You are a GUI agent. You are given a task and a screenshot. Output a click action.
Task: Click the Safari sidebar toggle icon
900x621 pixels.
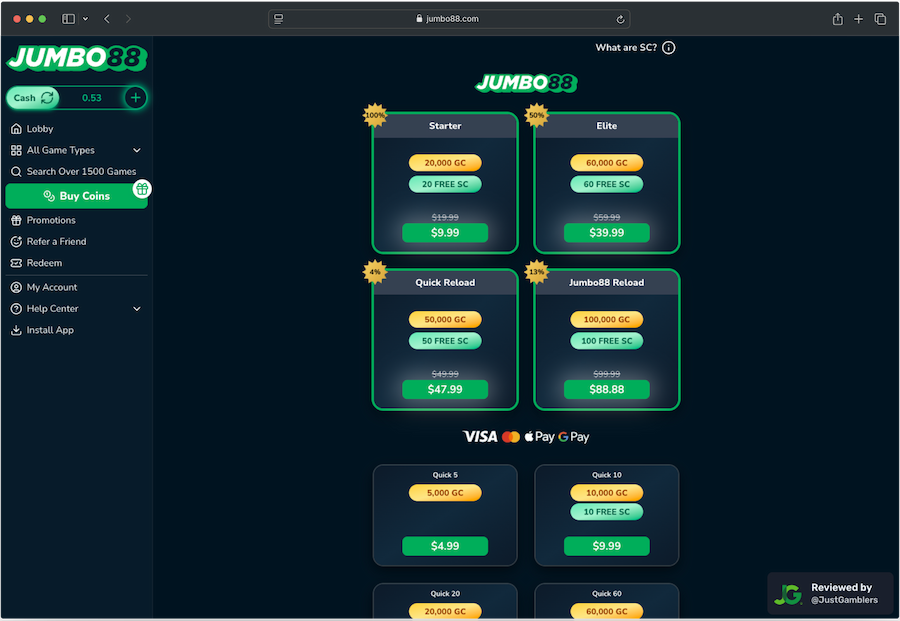click(68, 19)
